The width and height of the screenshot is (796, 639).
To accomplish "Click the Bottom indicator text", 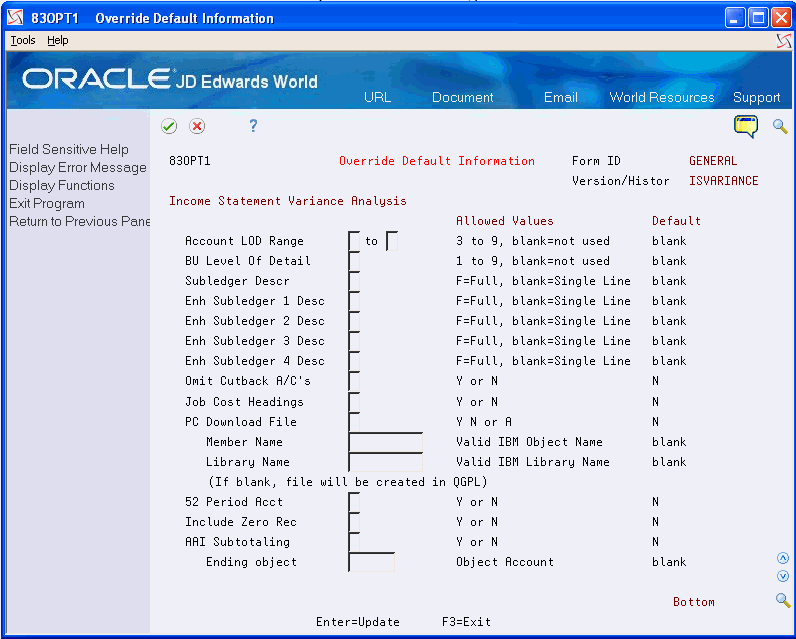I will pos(693,602).
